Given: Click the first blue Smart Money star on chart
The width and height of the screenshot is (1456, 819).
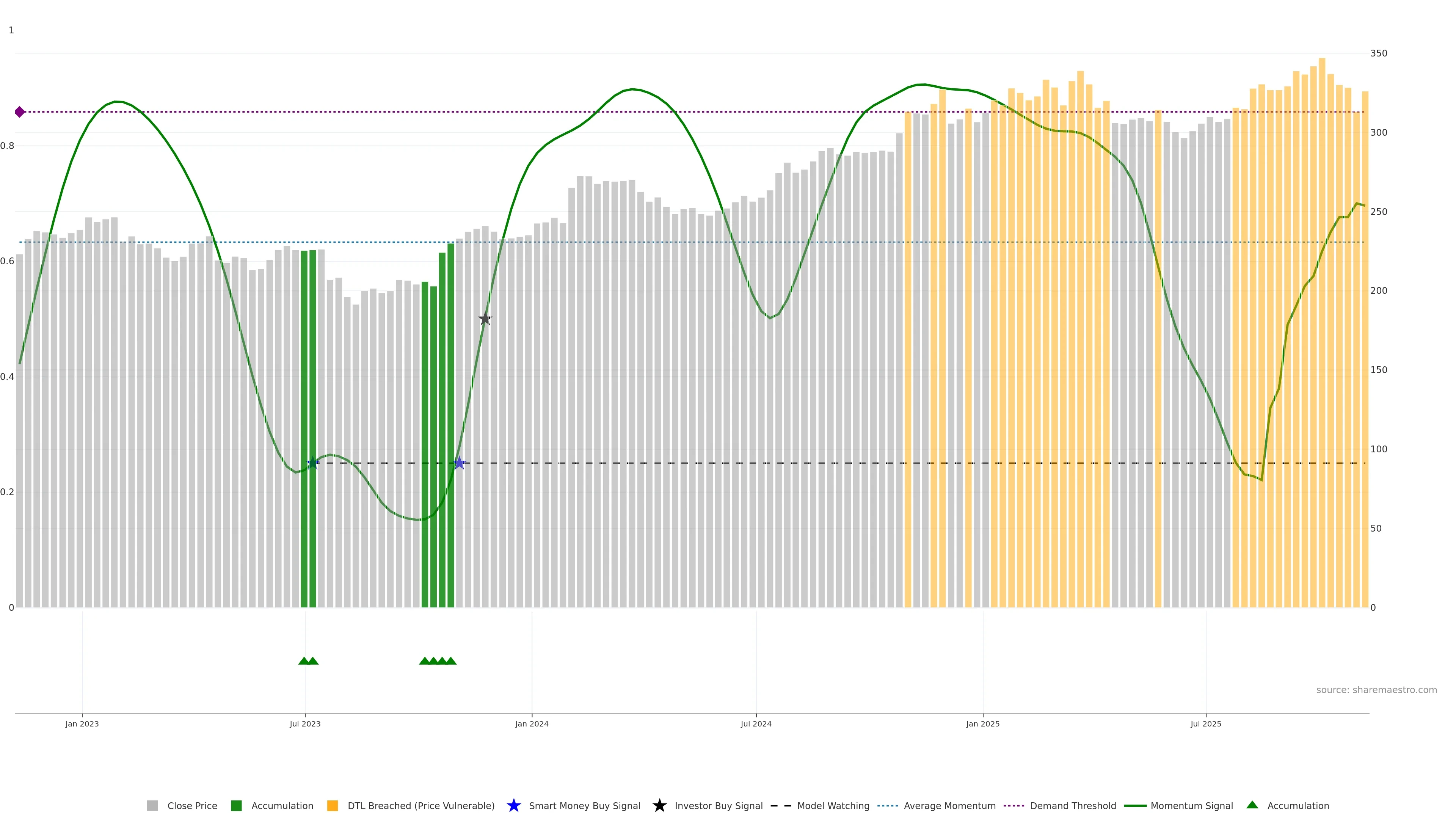Looking at the screenshot, I should coord(312,463).
